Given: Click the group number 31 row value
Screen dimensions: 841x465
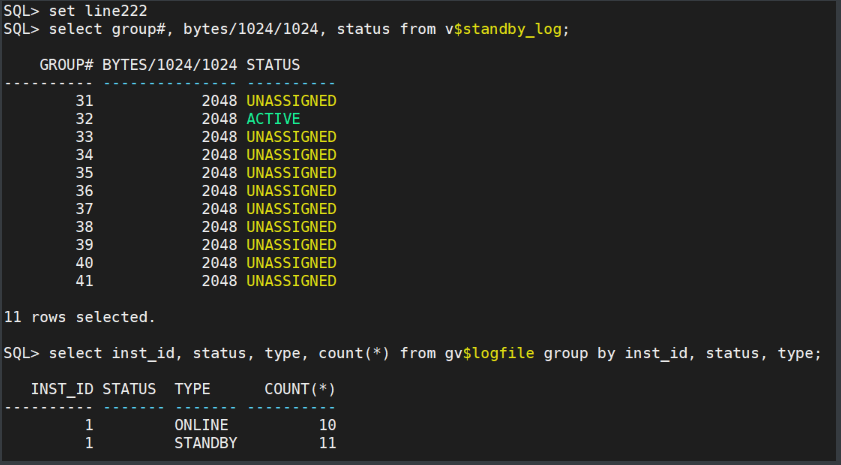Looking at the screenshot, I should point(84,101).
